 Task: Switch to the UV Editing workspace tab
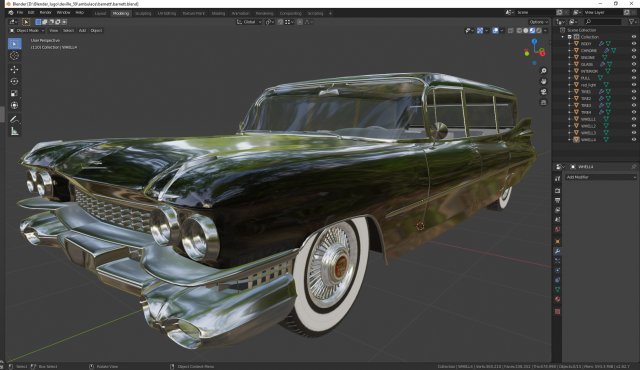(x=167, y=13)
